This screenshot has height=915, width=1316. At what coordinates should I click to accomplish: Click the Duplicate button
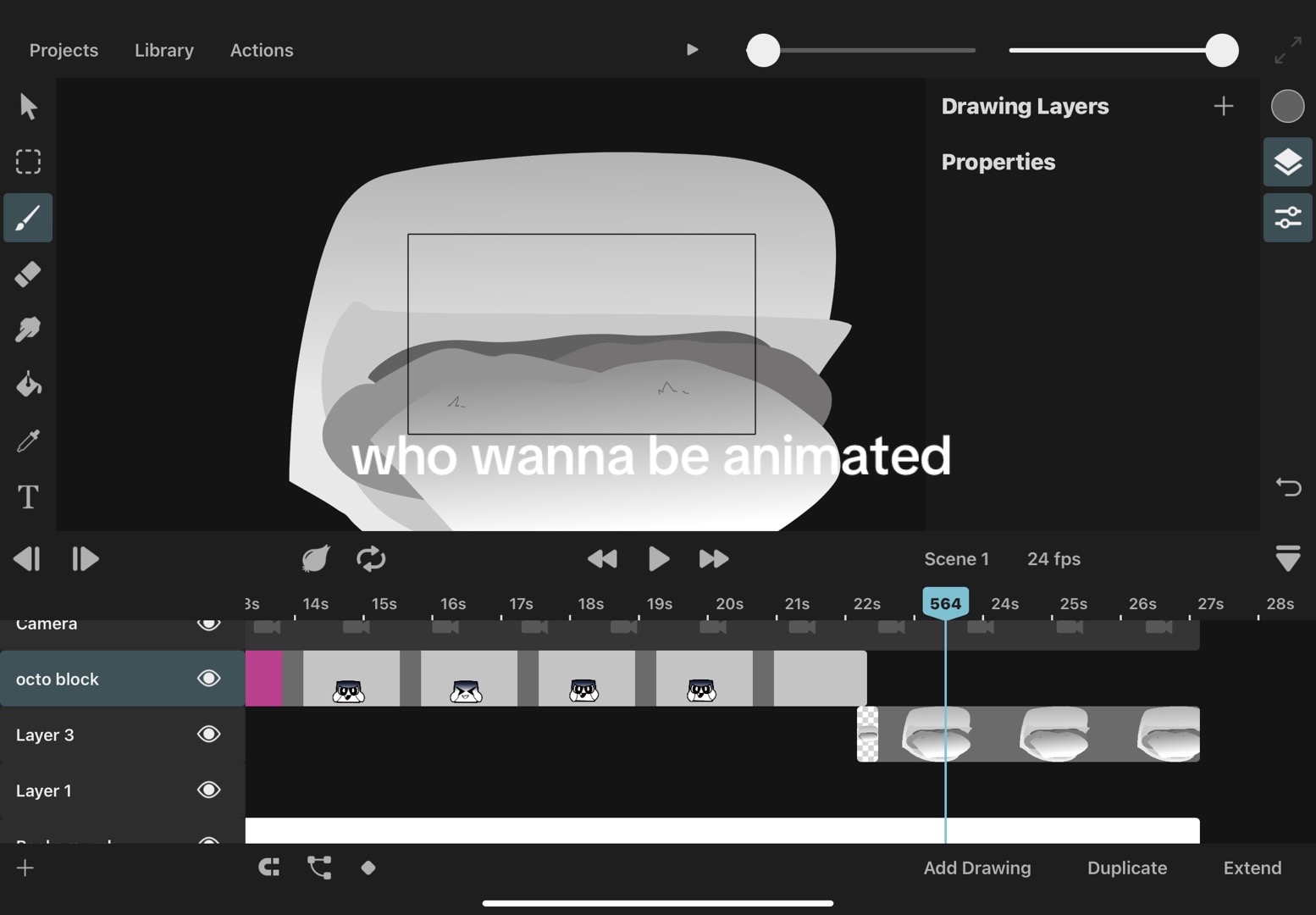click(1127, 868)
